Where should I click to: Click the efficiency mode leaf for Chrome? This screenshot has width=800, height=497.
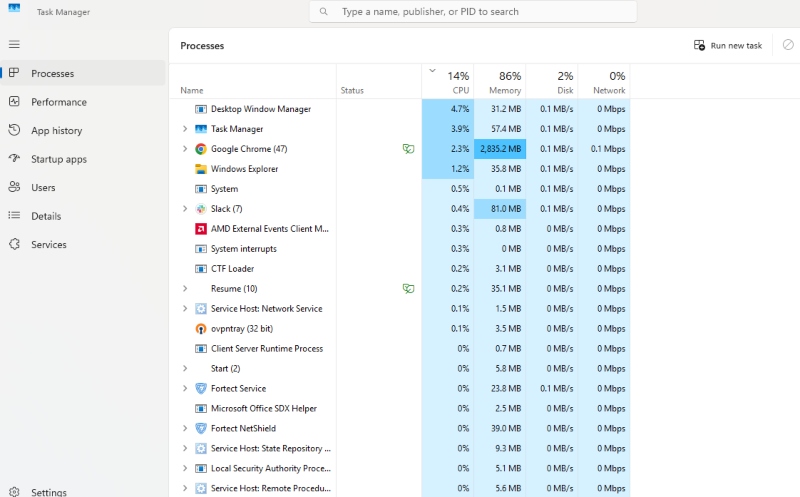click(x=408, y=149)
